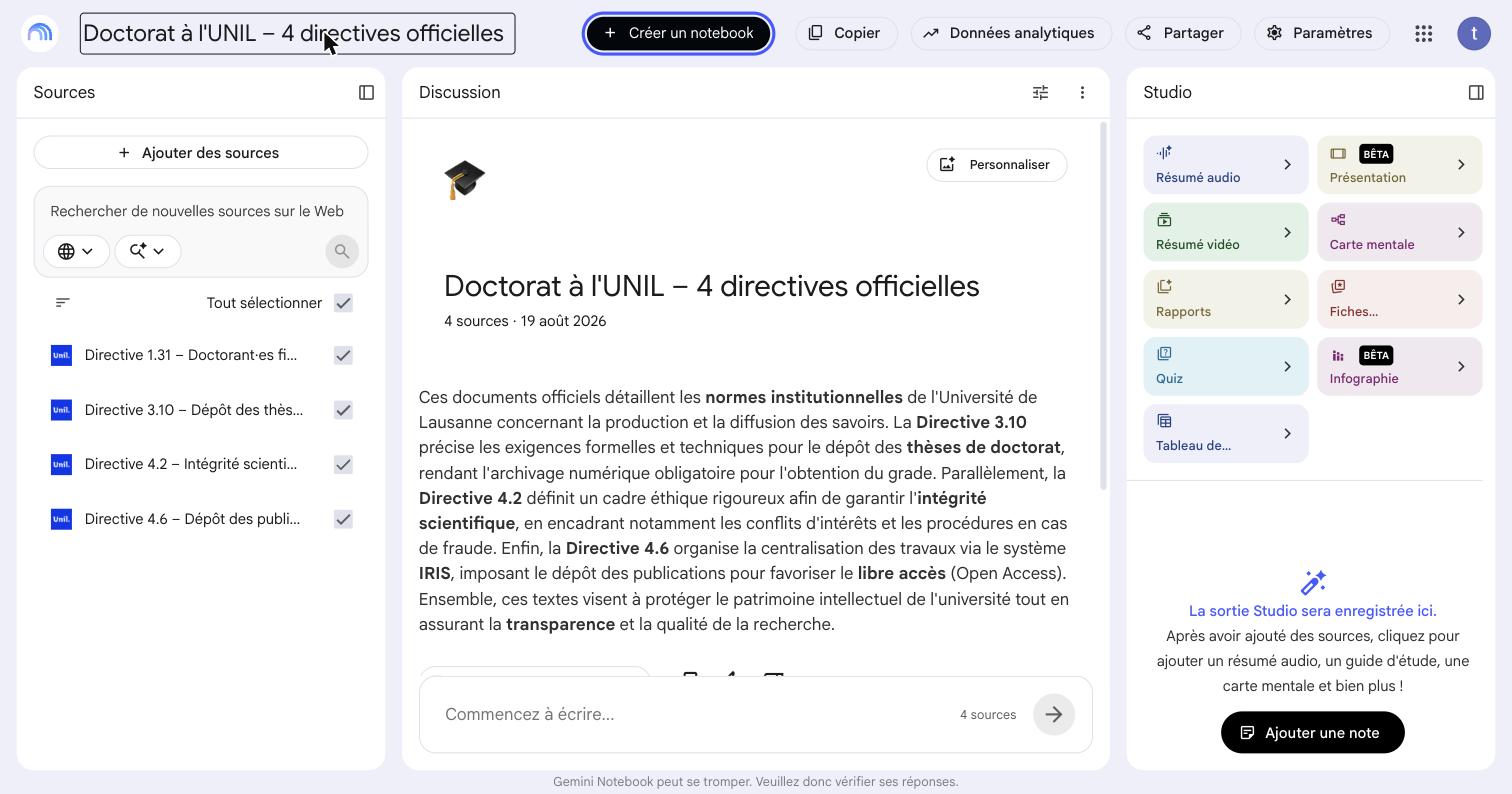Open Paramètres settings
Screen dimensions: 1512x794
click(1321, 33)
